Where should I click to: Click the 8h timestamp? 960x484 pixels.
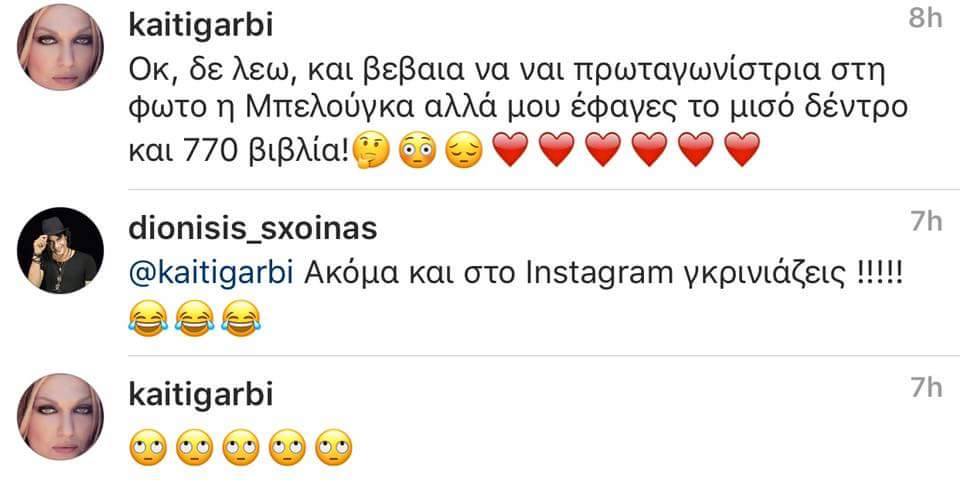[x=925, y=19]
